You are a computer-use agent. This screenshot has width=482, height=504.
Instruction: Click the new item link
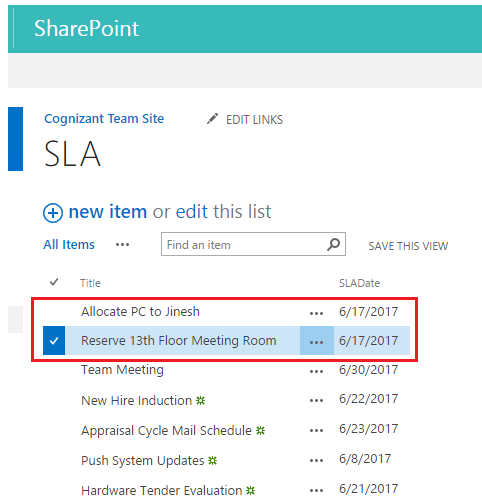[x=108, y=212]
